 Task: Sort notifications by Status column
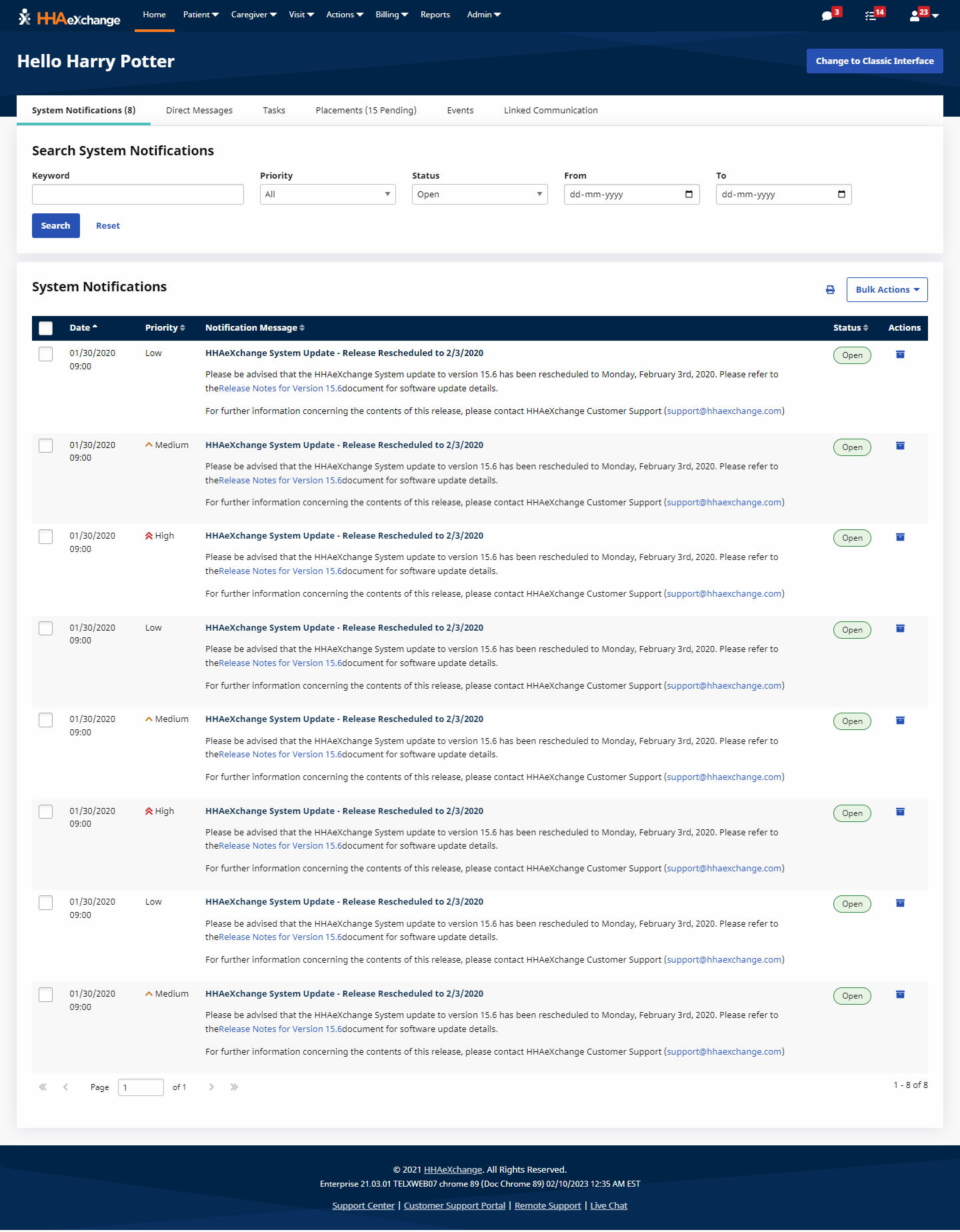[x=851, y=327]
